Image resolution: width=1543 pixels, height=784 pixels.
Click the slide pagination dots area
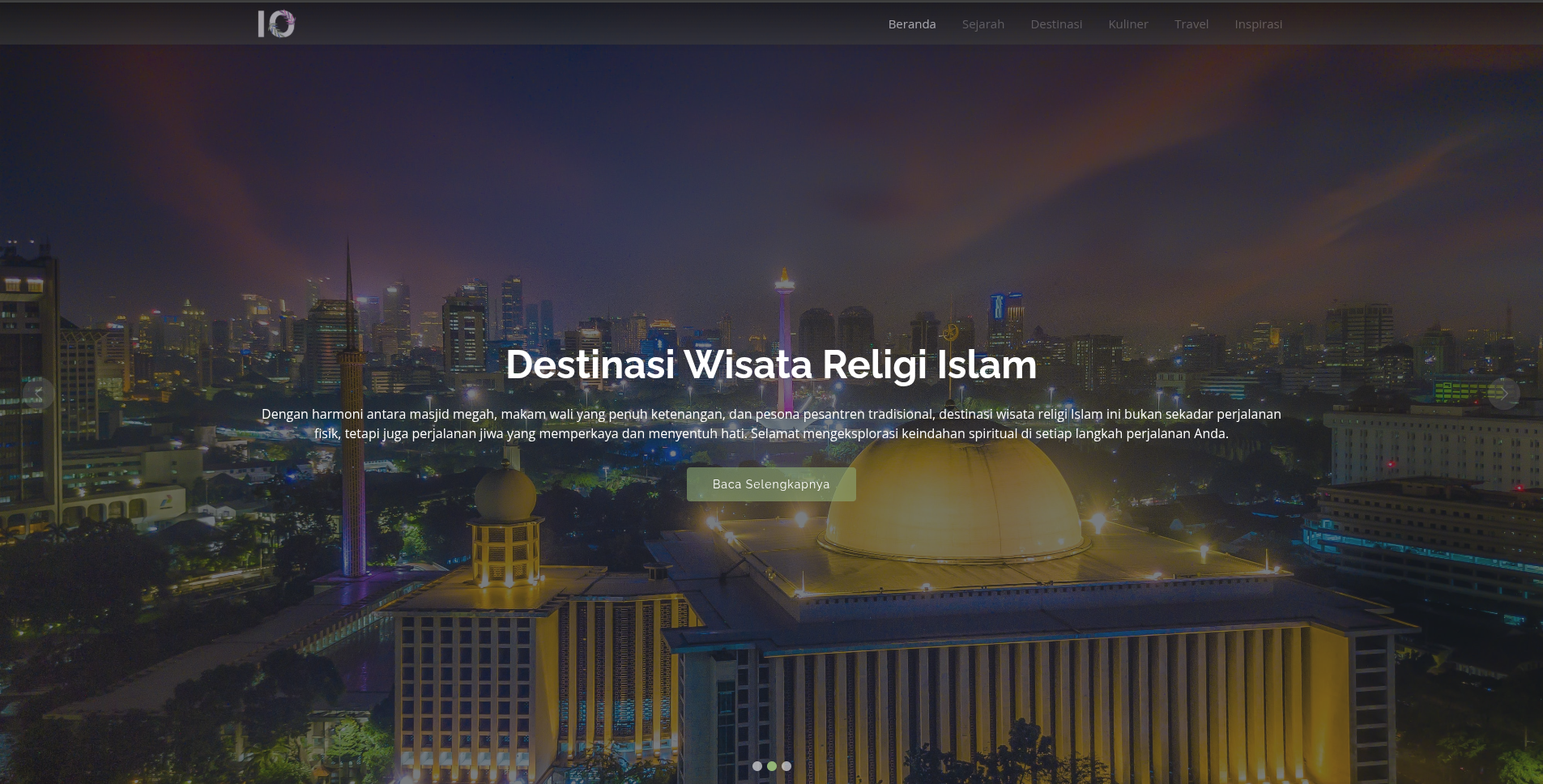(771, 765)
